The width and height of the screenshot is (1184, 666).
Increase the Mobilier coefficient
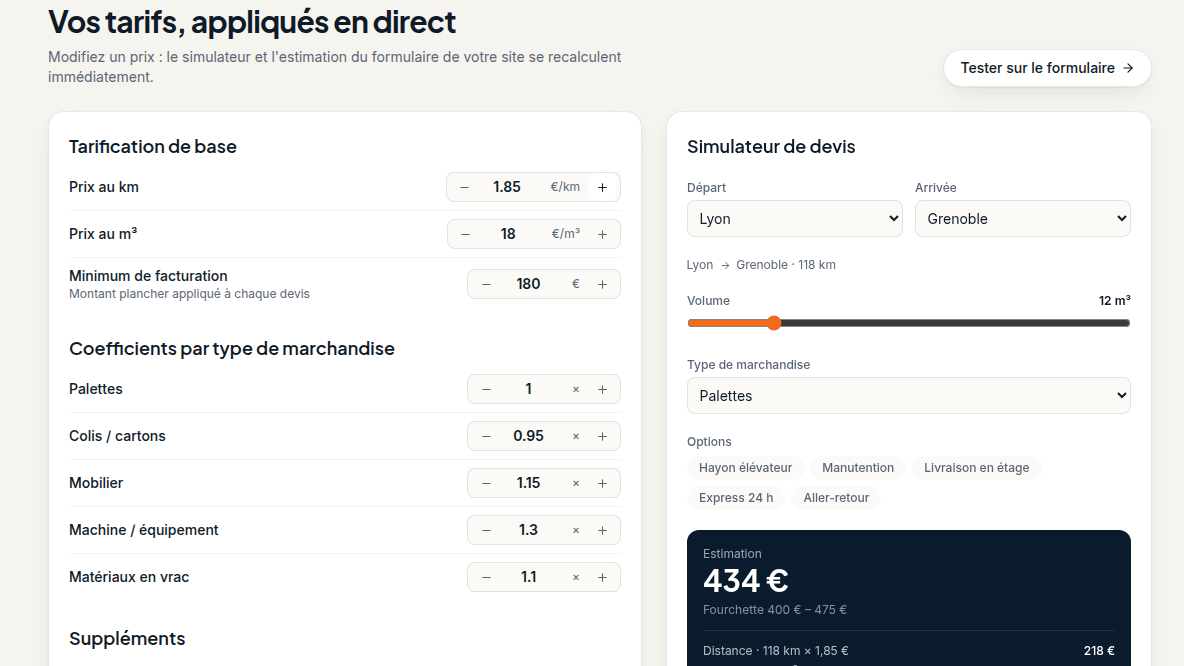[x=603, y=483]
